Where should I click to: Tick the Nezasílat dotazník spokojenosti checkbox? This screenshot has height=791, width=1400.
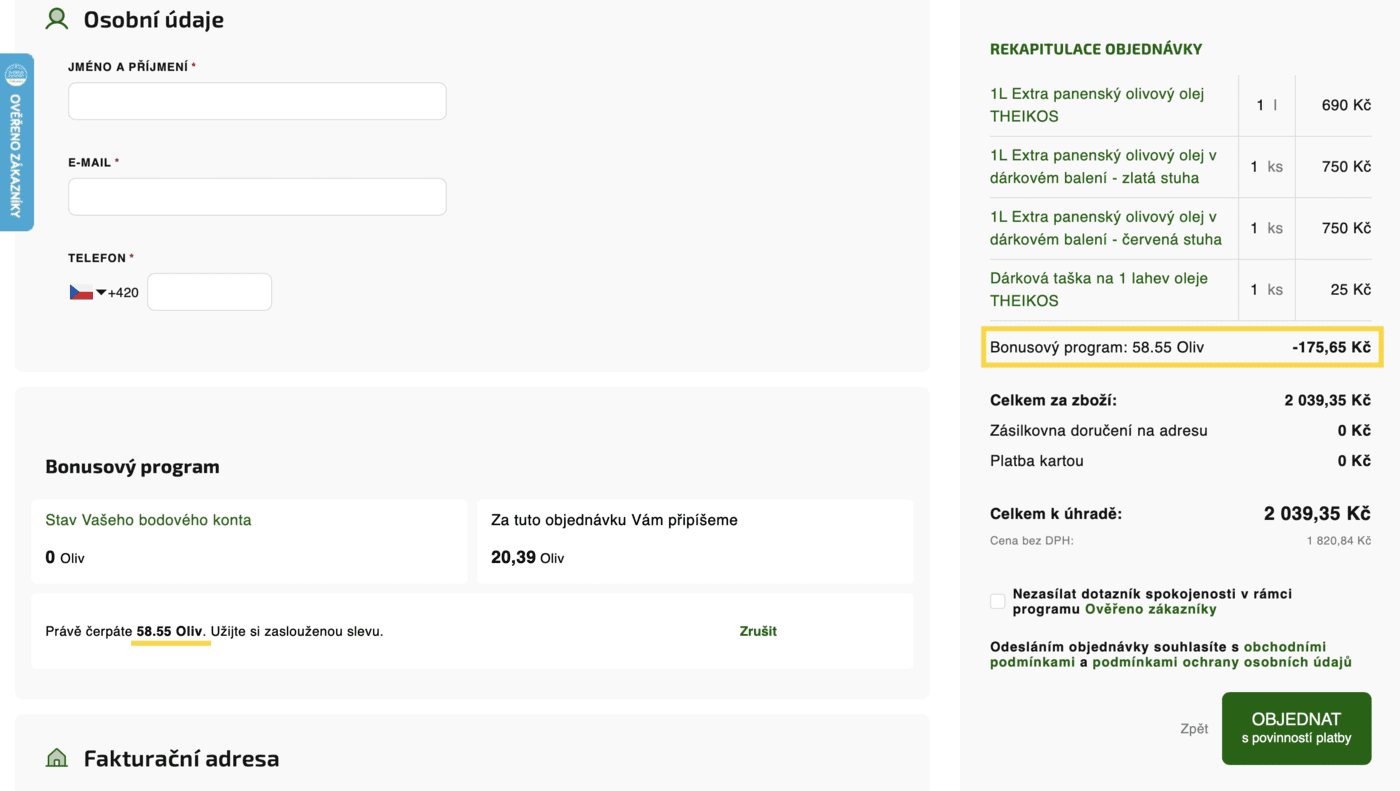(997, 601)
